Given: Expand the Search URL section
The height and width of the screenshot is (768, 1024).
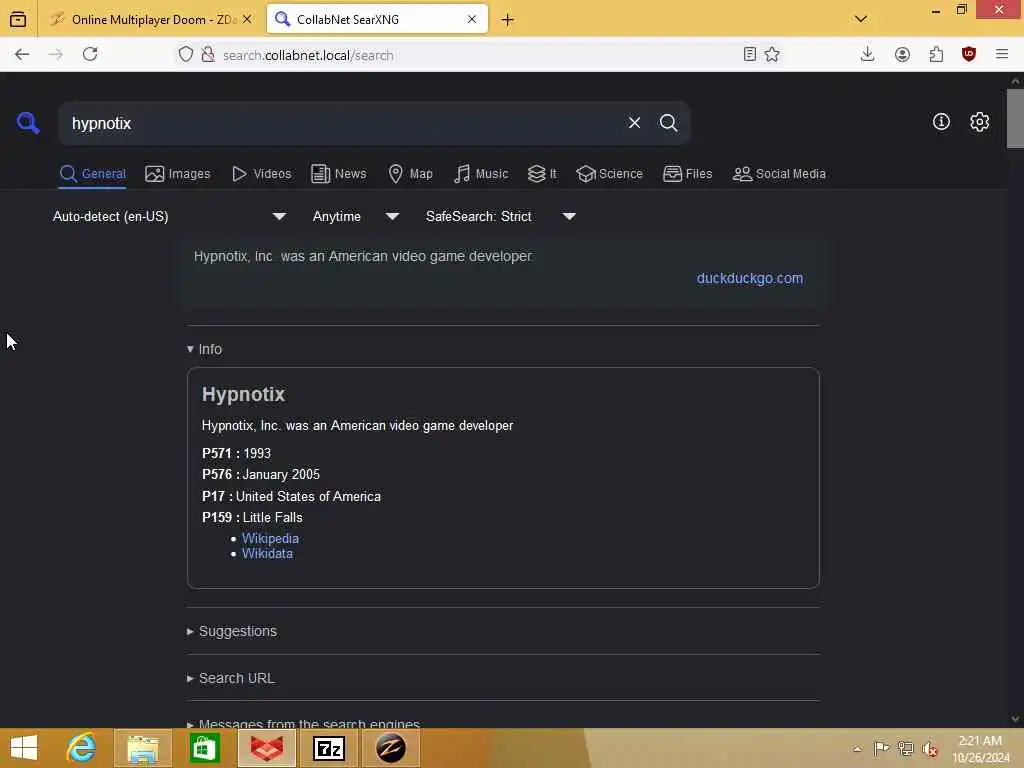Looking at the screenshot, I should pos(231,679).
